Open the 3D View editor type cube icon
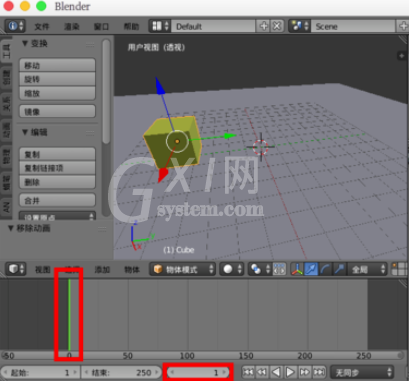 point(15,269)
